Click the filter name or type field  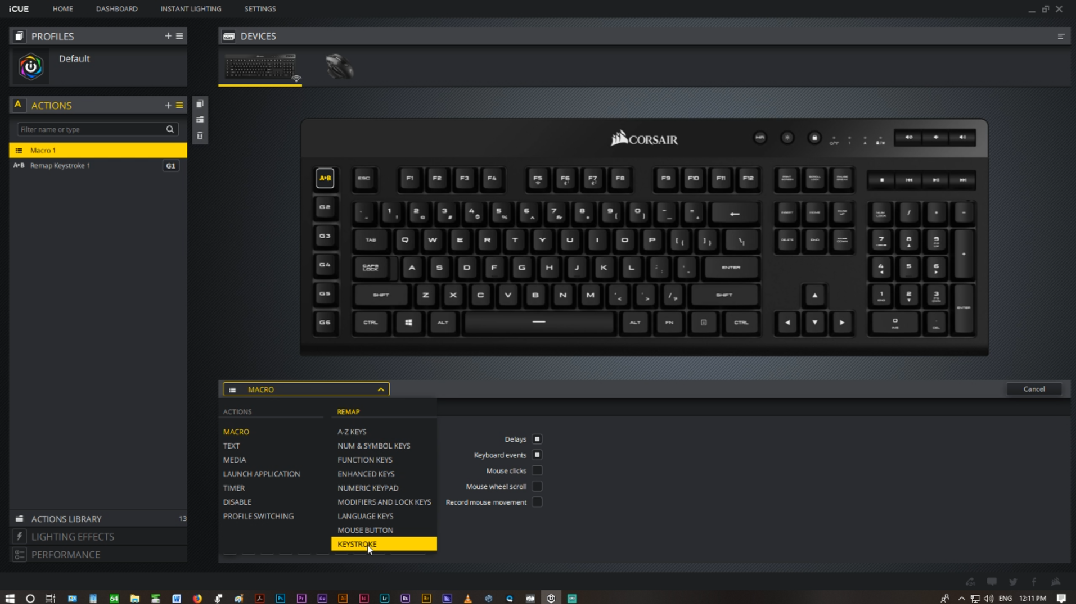(90, 129)
